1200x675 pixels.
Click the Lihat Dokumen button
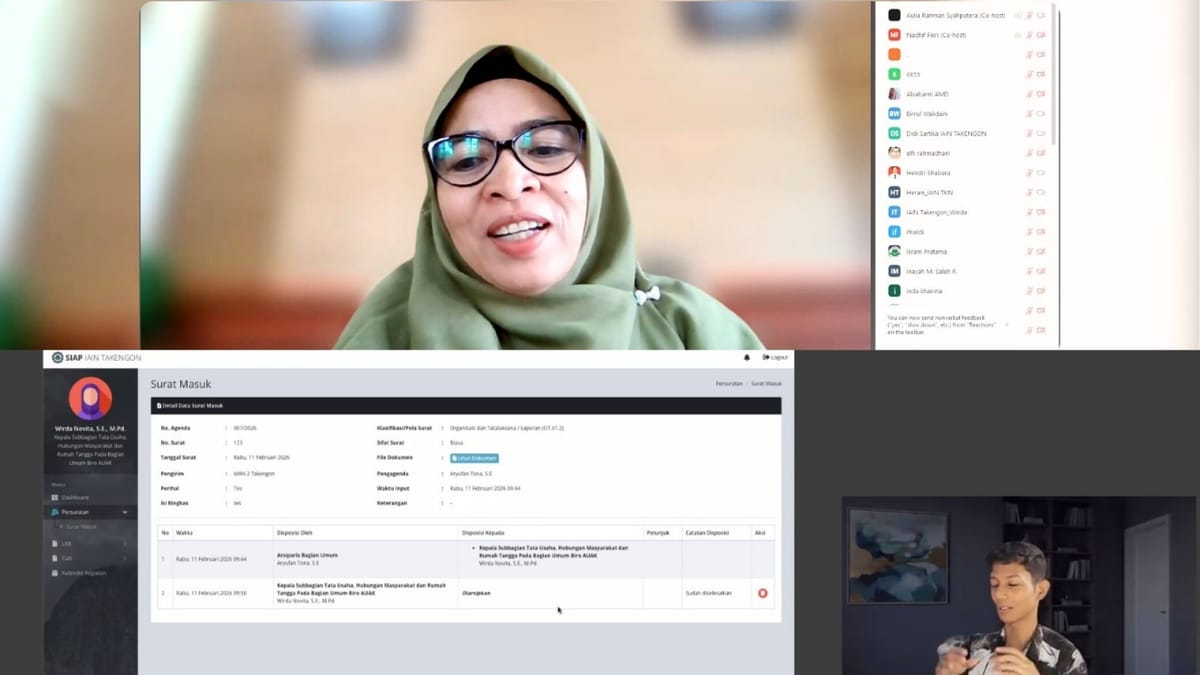tap(474, 458)
